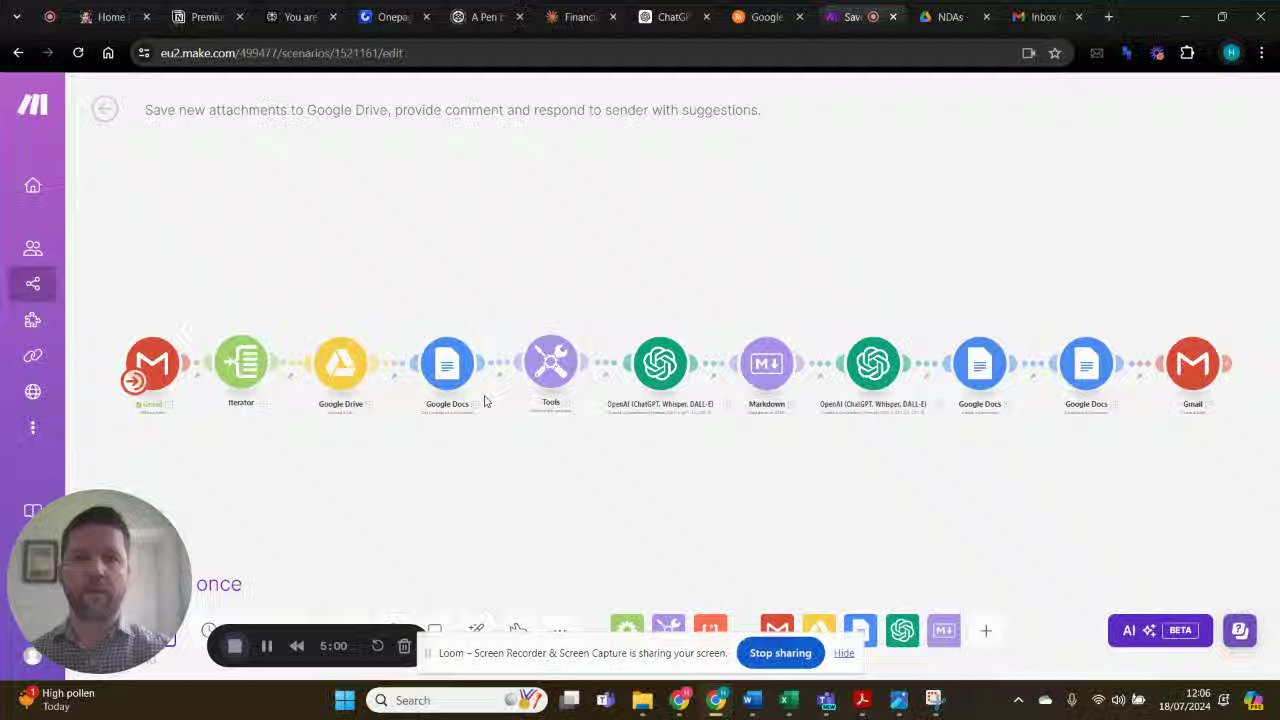Screen dimensions: 1280x720
Task: Delete the Loom recording with trash icon
Action: coord(404,646)
